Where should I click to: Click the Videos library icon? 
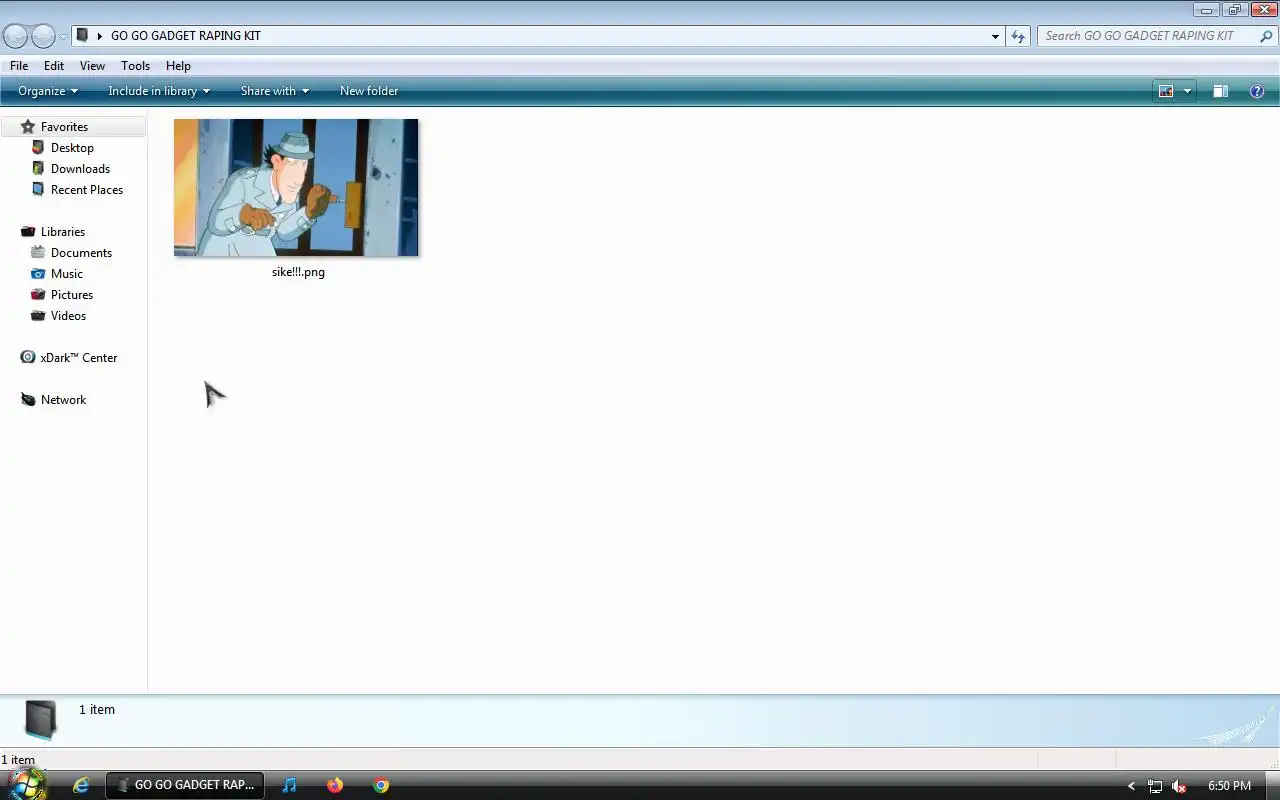tap(38, 315)
